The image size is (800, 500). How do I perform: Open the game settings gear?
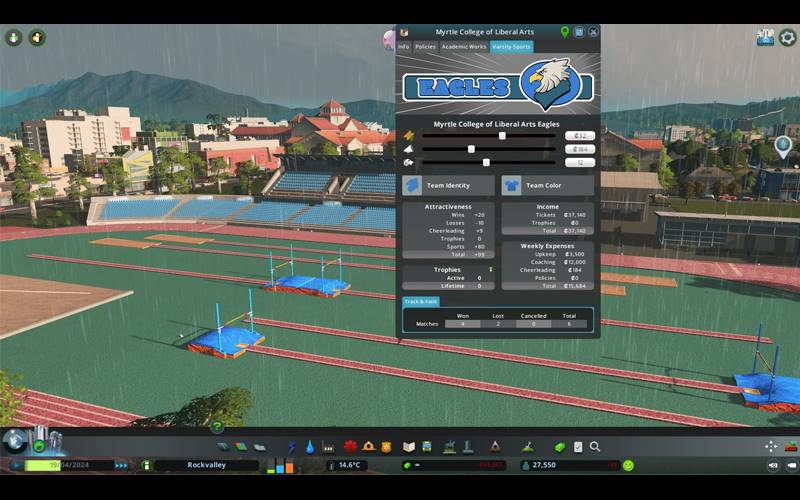pos(787,38)
